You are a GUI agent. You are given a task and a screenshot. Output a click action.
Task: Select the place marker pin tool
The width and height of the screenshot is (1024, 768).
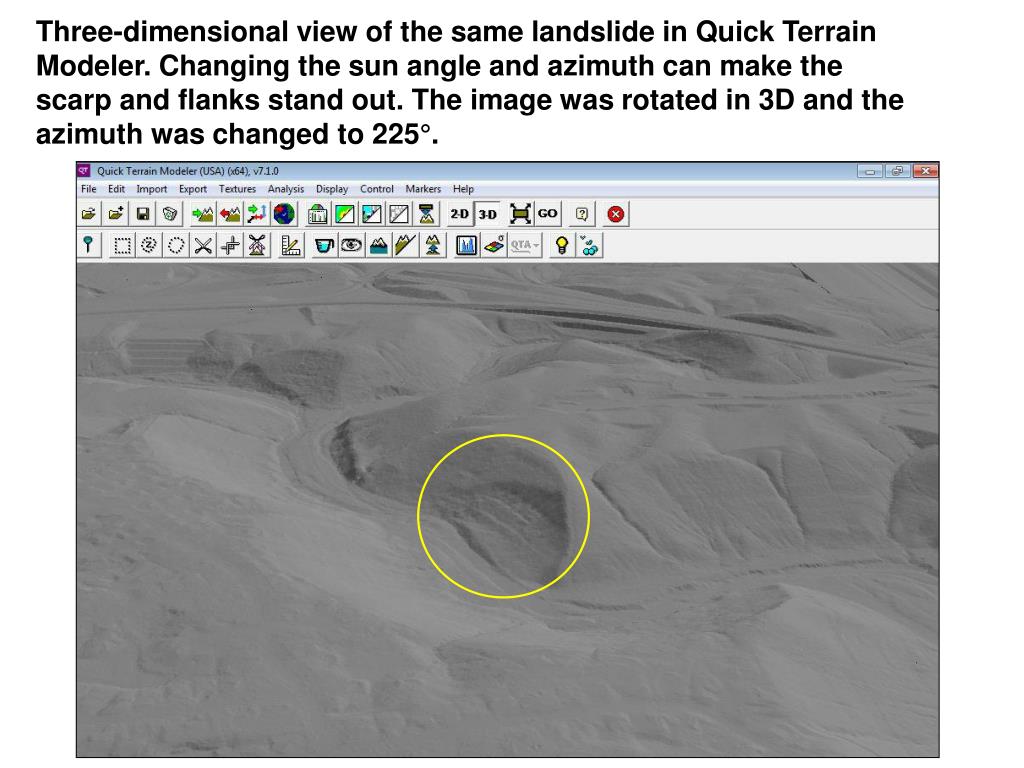(x=89, y=246)
